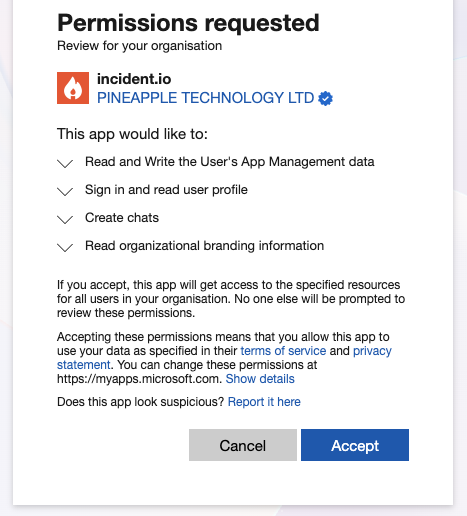Click the 'Read organizational branding information' text
This screenshot has width=467, height=516.
[204, 246]
